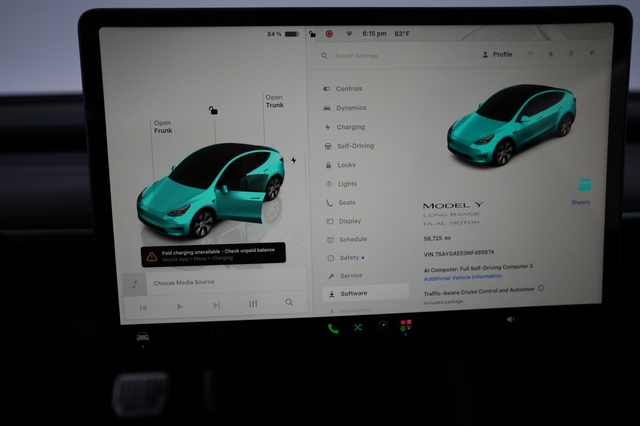The image size is (640, 426).
Task: Tap the open-door Model Y image on the left
Action: (x=211, y=190)
